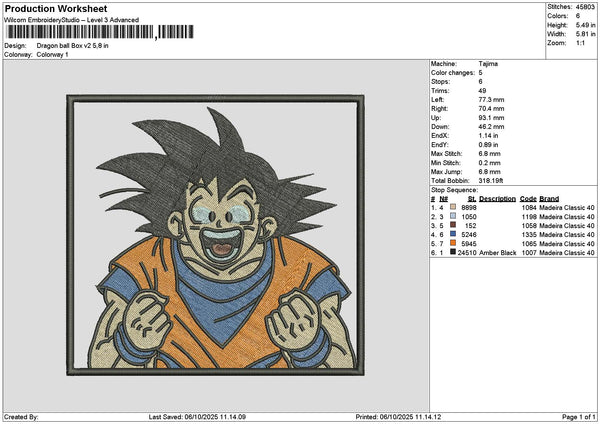Click the Description column header
Screen dimensions: 600x424
click(497, 199)
